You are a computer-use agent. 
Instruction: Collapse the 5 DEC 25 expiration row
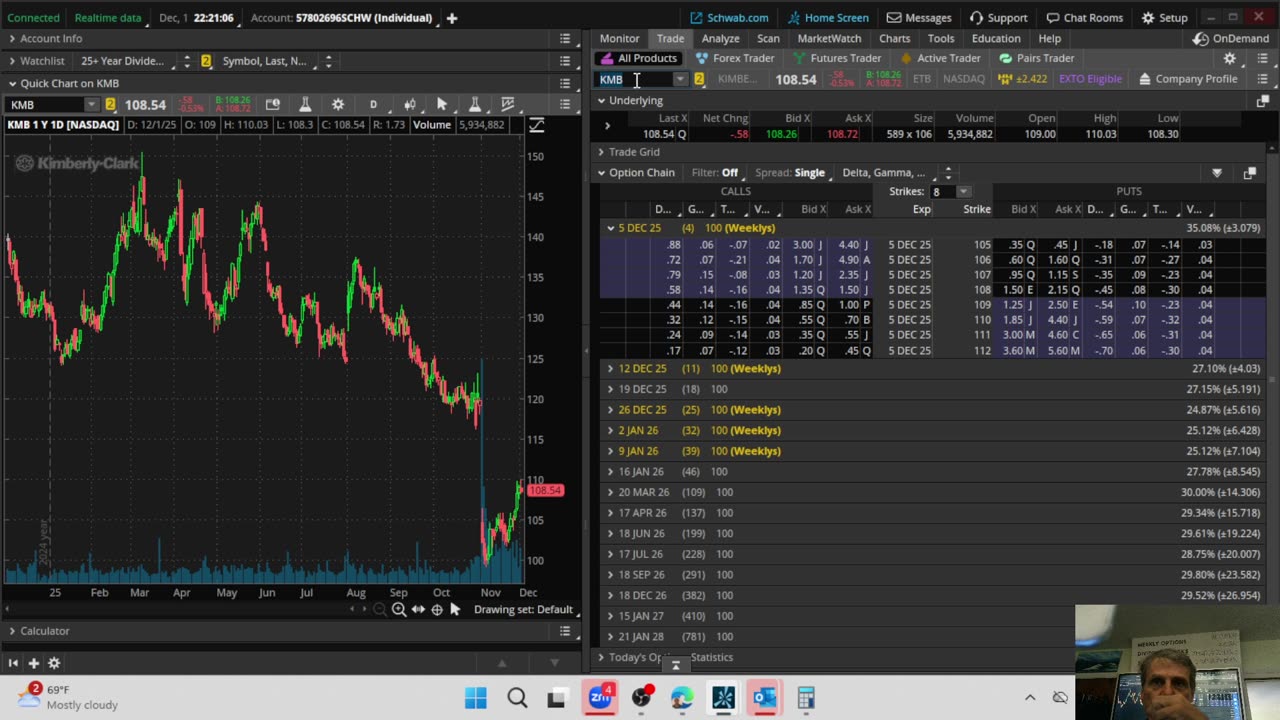[611, 228]
